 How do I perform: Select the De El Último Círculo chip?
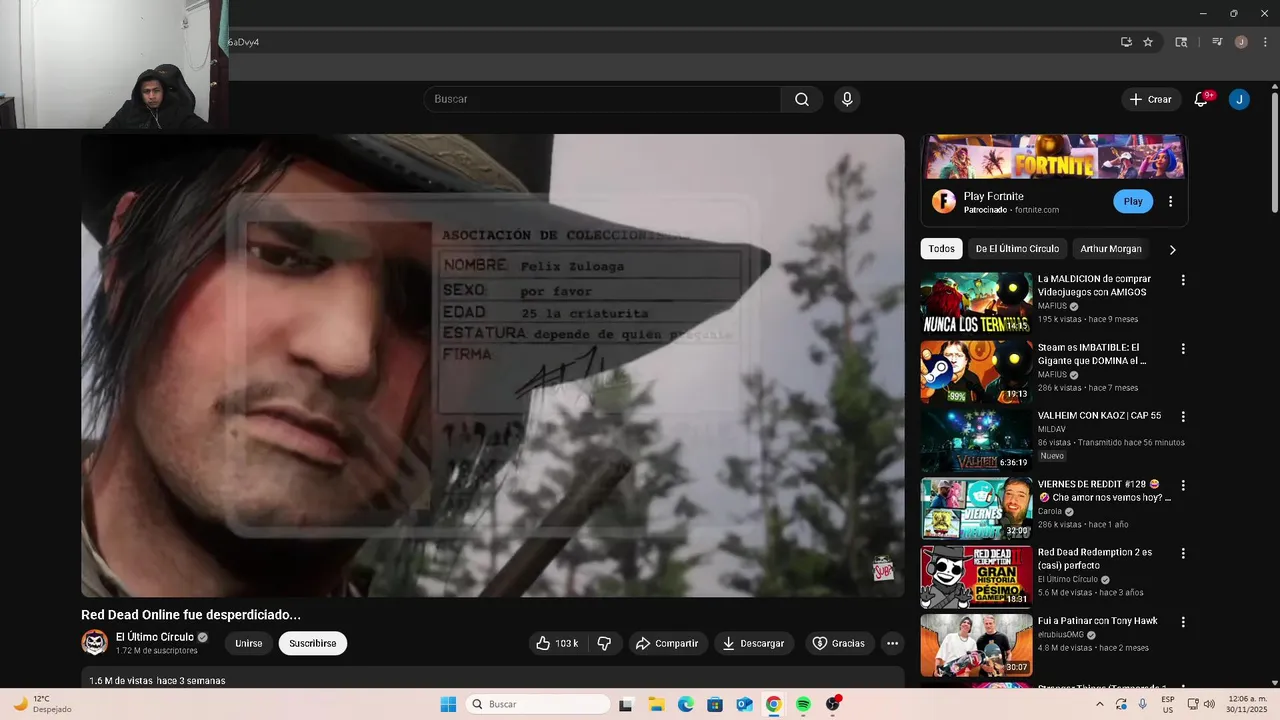click(1017, 249)
